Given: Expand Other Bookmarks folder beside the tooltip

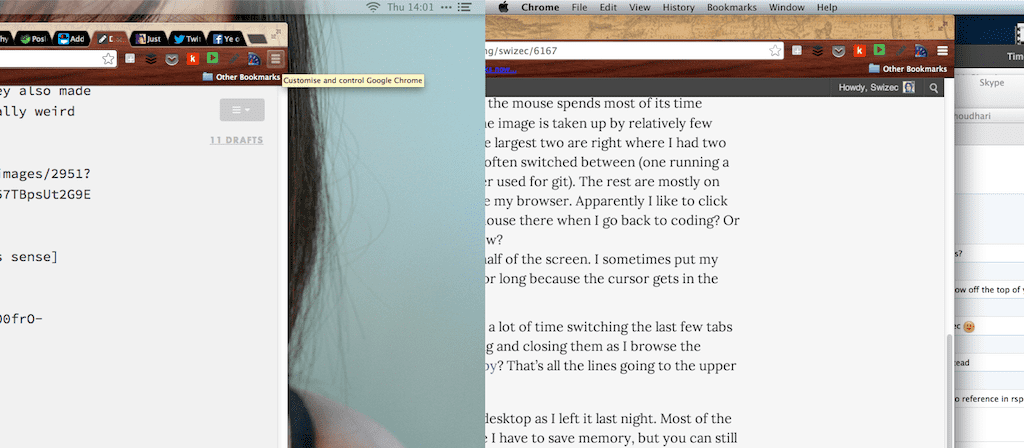Looking at the screenshot, I should coord(239,76).
